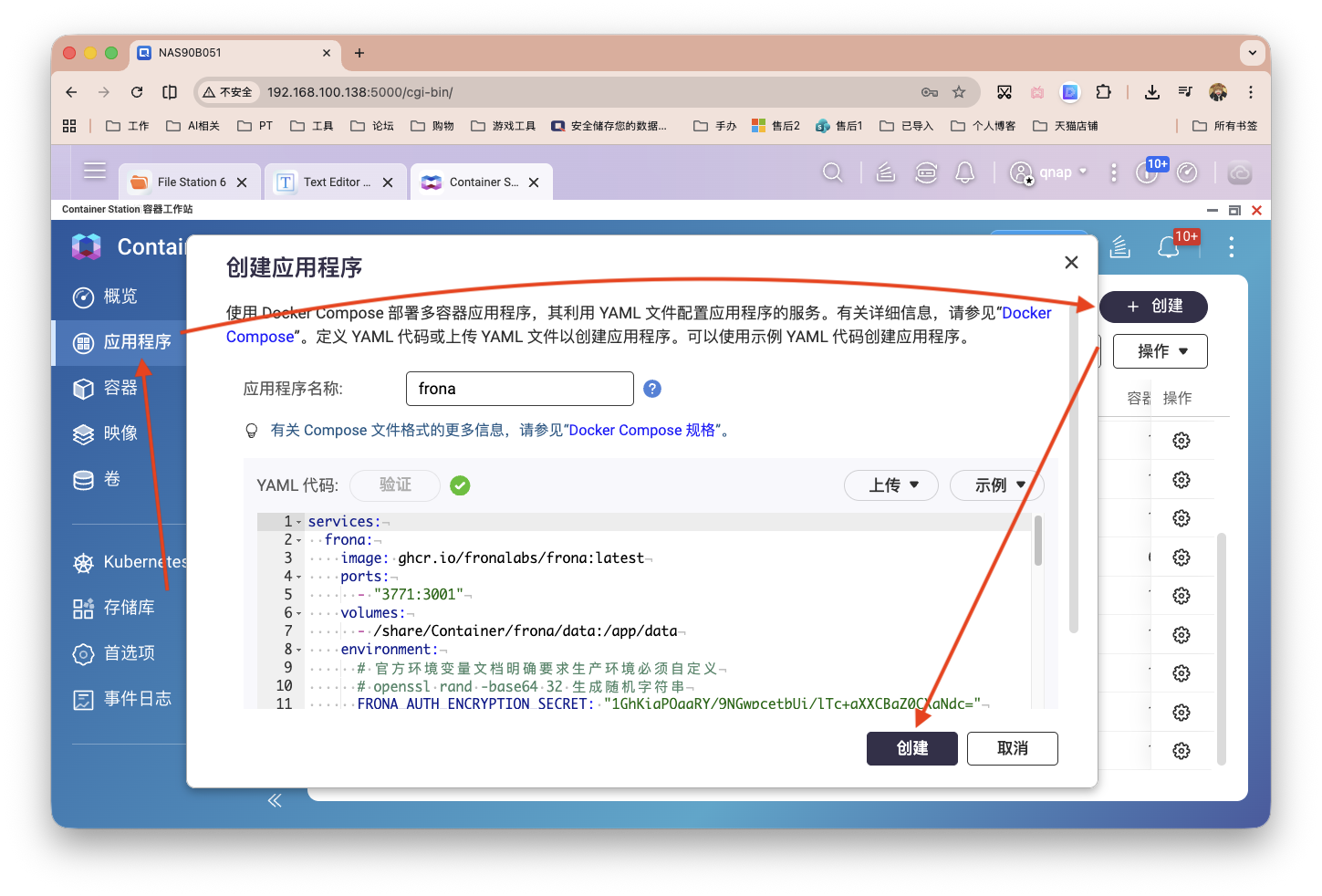
Task: Open Container Station notifications bell
Action: tap(1169, 246)
